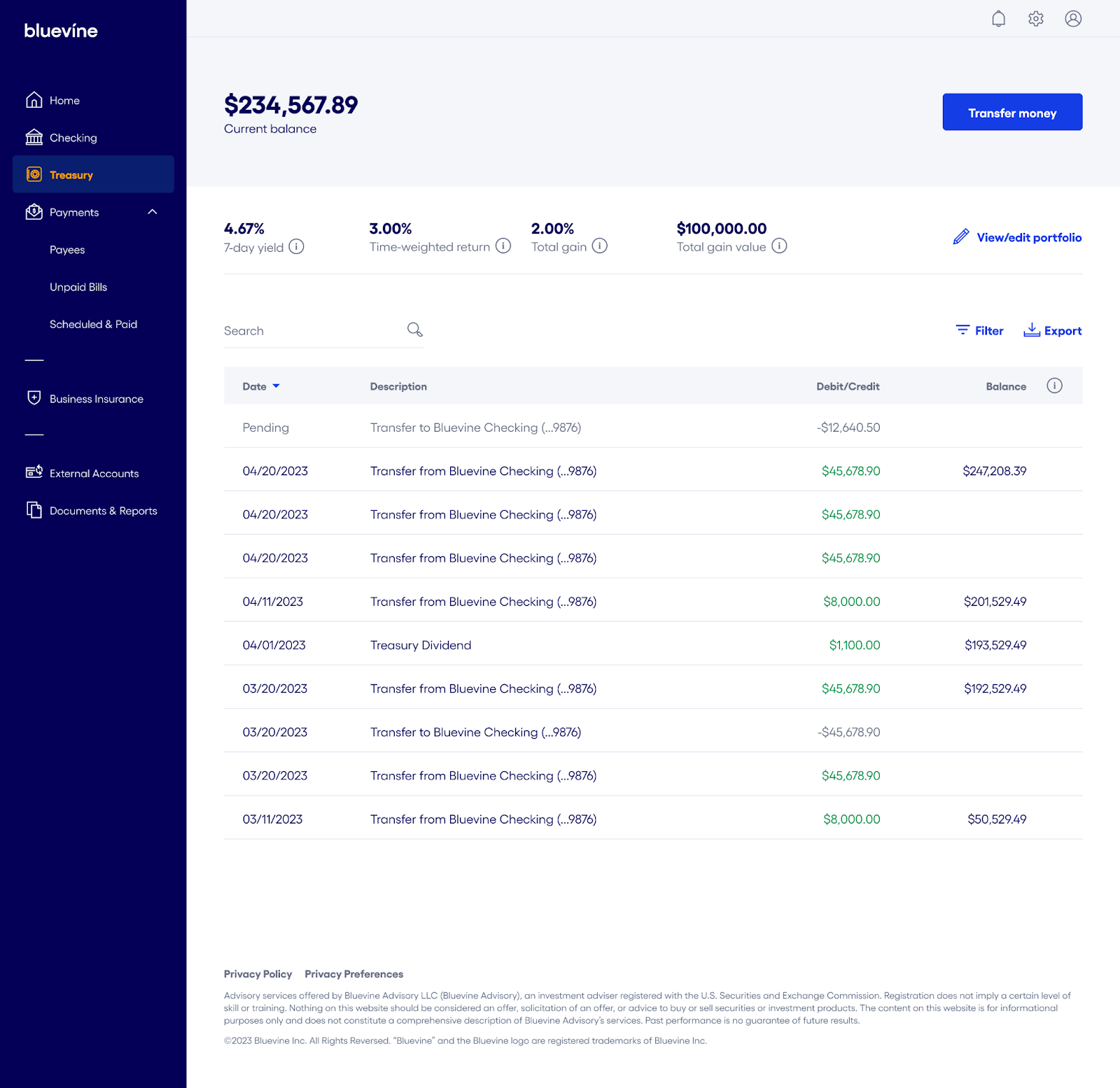Click the pencil edit portfolio icon

tap(961, 236)
